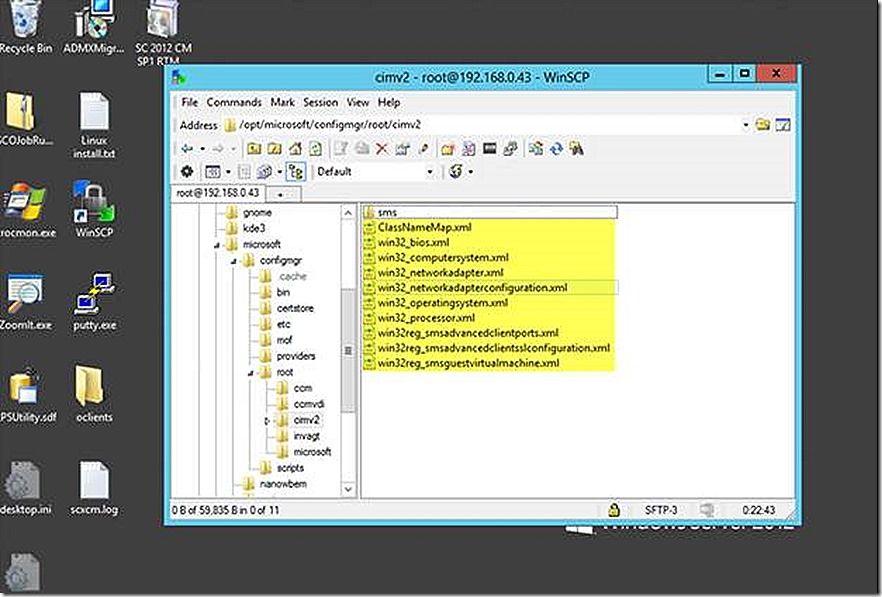The height and width of the screenshot is (597, 882).
Task: Click the file filter icon beside address
Action: tap(782, 124)
